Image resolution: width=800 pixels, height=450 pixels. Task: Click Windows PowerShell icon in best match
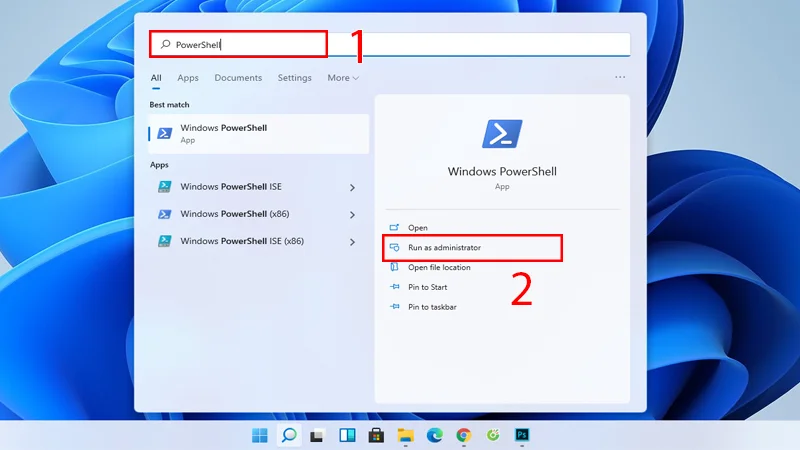(164, 134)
